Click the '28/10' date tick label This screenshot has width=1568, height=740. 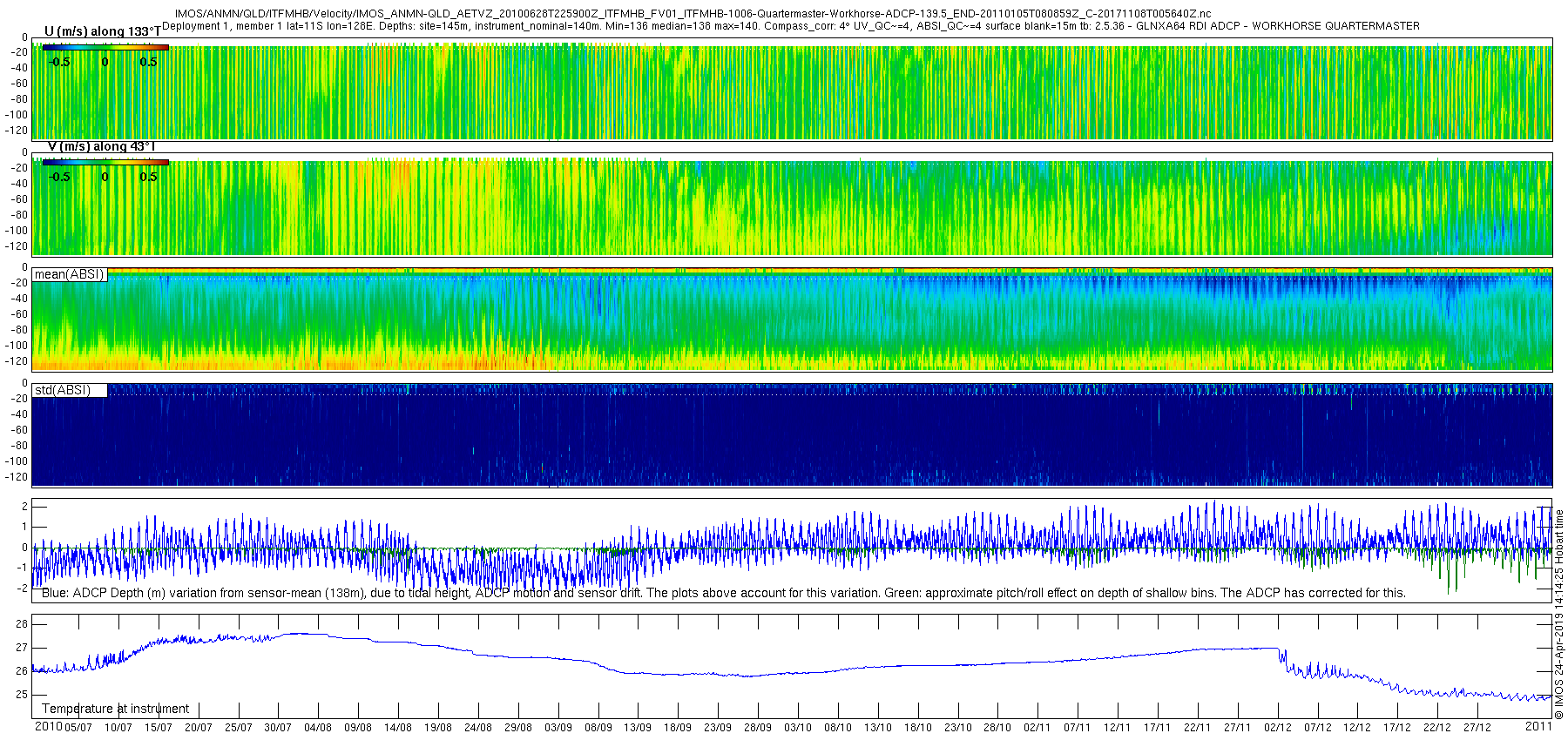tap(997, 728)
